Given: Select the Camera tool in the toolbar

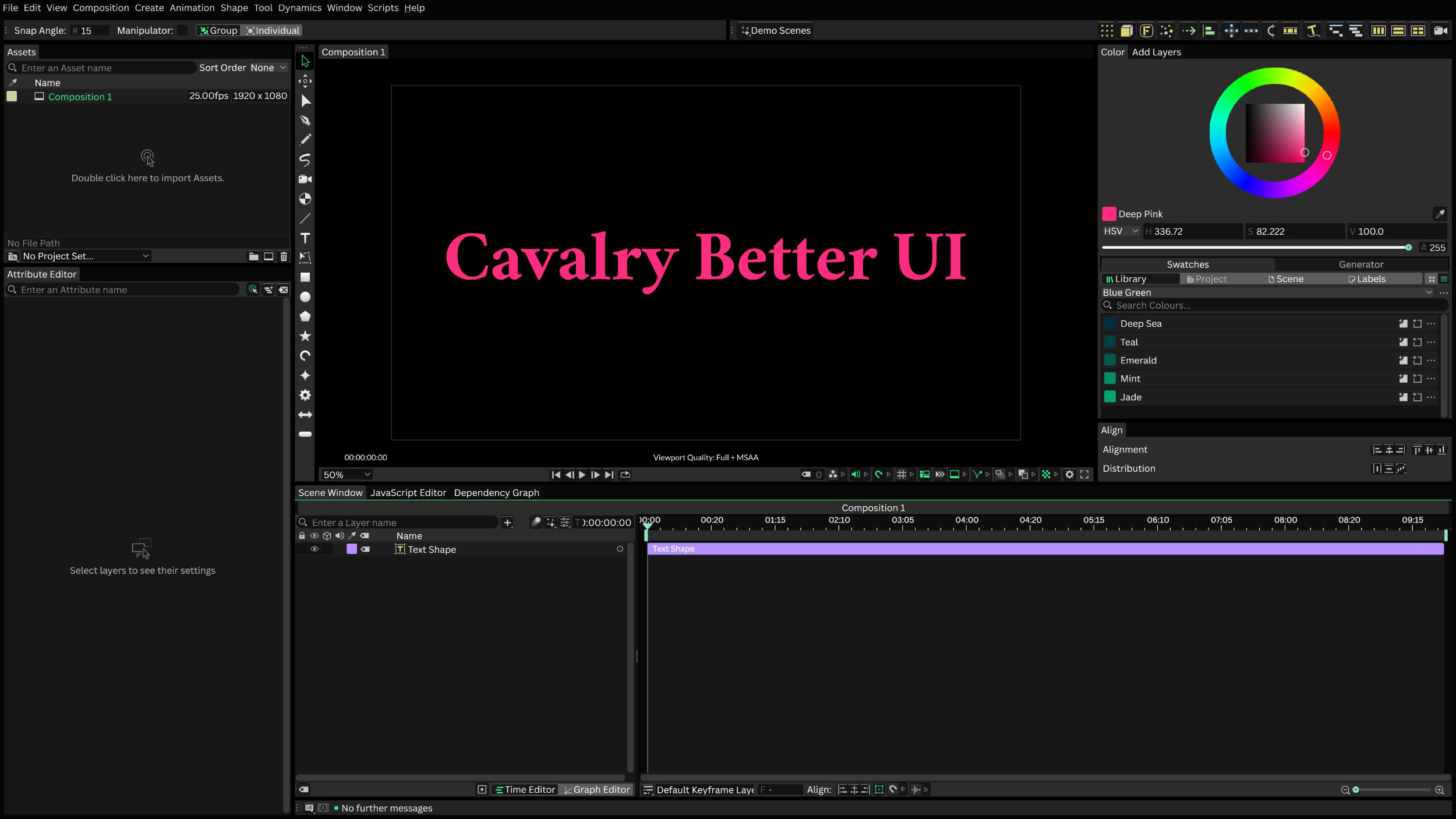Looking at the screenshot, I should (305, 179).
